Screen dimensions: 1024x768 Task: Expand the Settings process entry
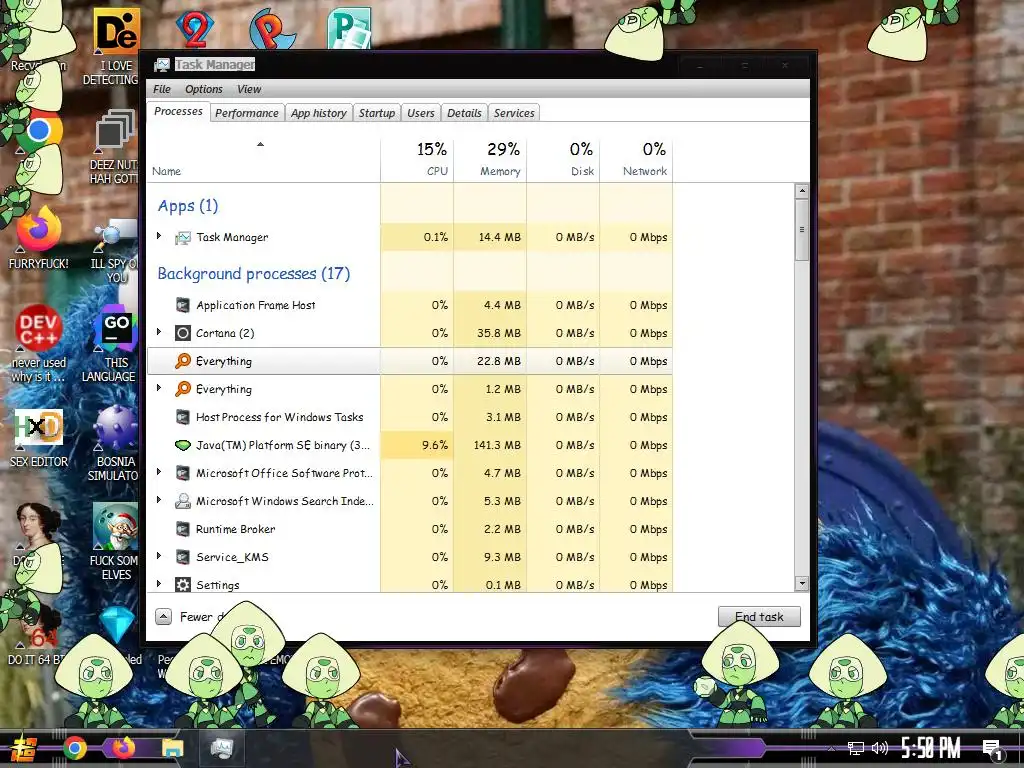(x=159, y=584)
